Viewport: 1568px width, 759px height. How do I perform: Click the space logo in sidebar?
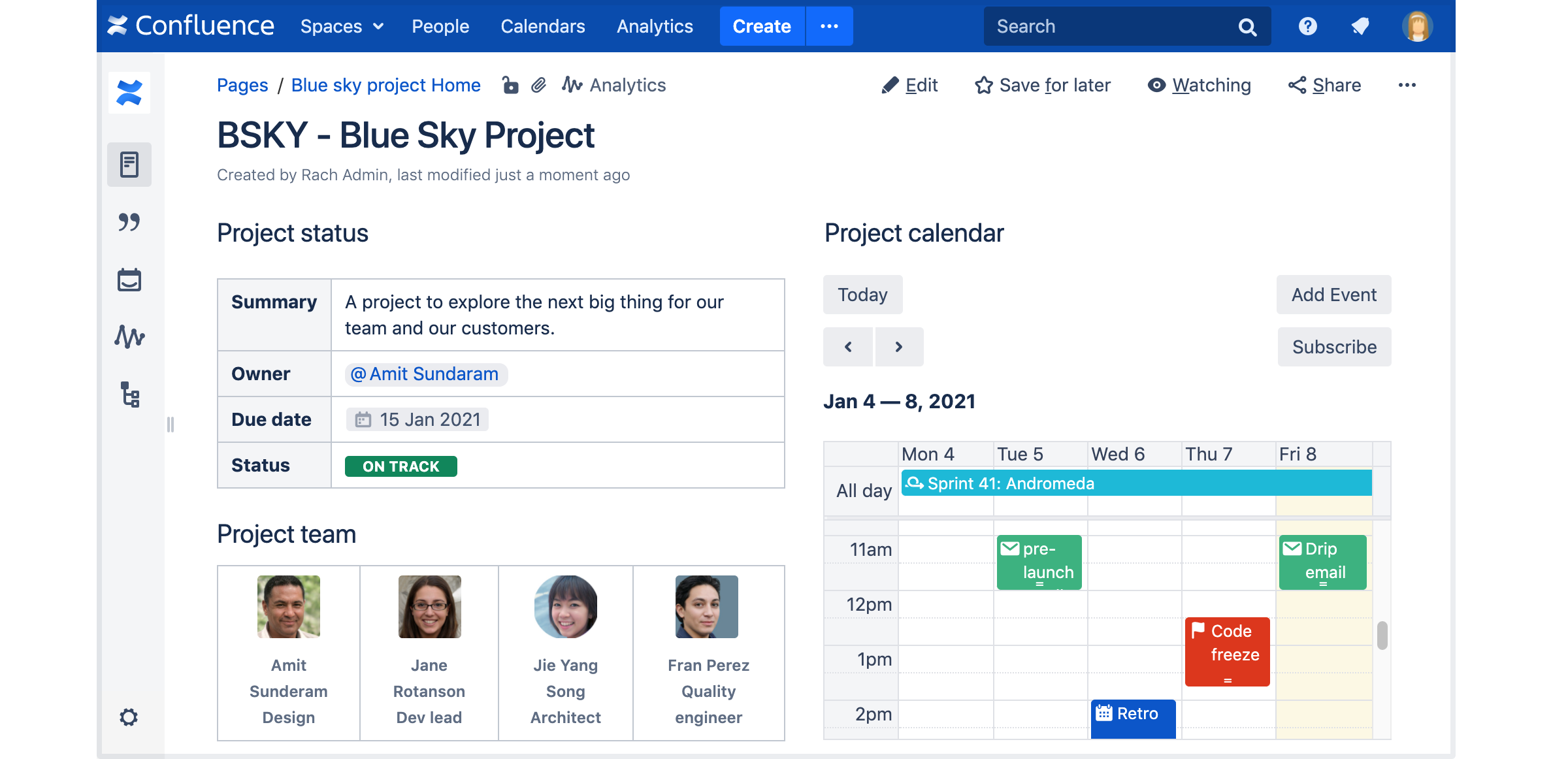(x=129, y=92)
